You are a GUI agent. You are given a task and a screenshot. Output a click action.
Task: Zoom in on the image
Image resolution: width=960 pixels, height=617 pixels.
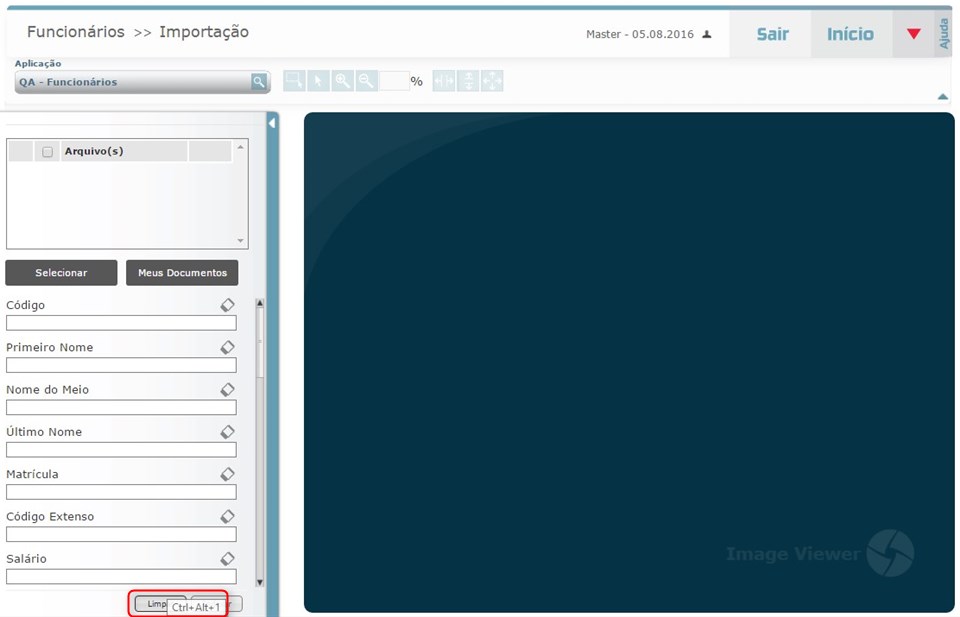[x=342, y=80]
